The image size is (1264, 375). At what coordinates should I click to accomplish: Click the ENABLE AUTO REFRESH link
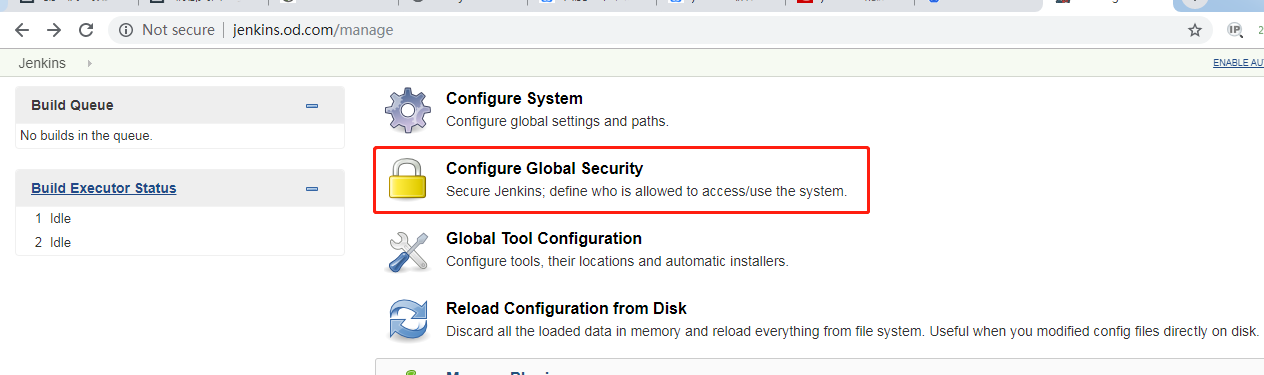point(1238,63)
